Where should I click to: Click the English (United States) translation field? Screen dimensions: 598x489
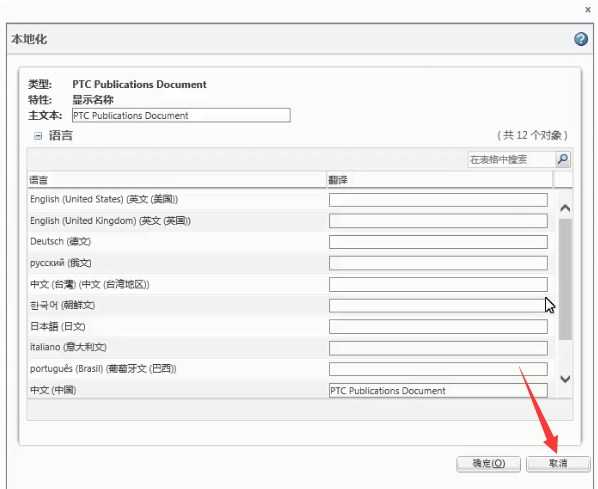tap(438, 199)
